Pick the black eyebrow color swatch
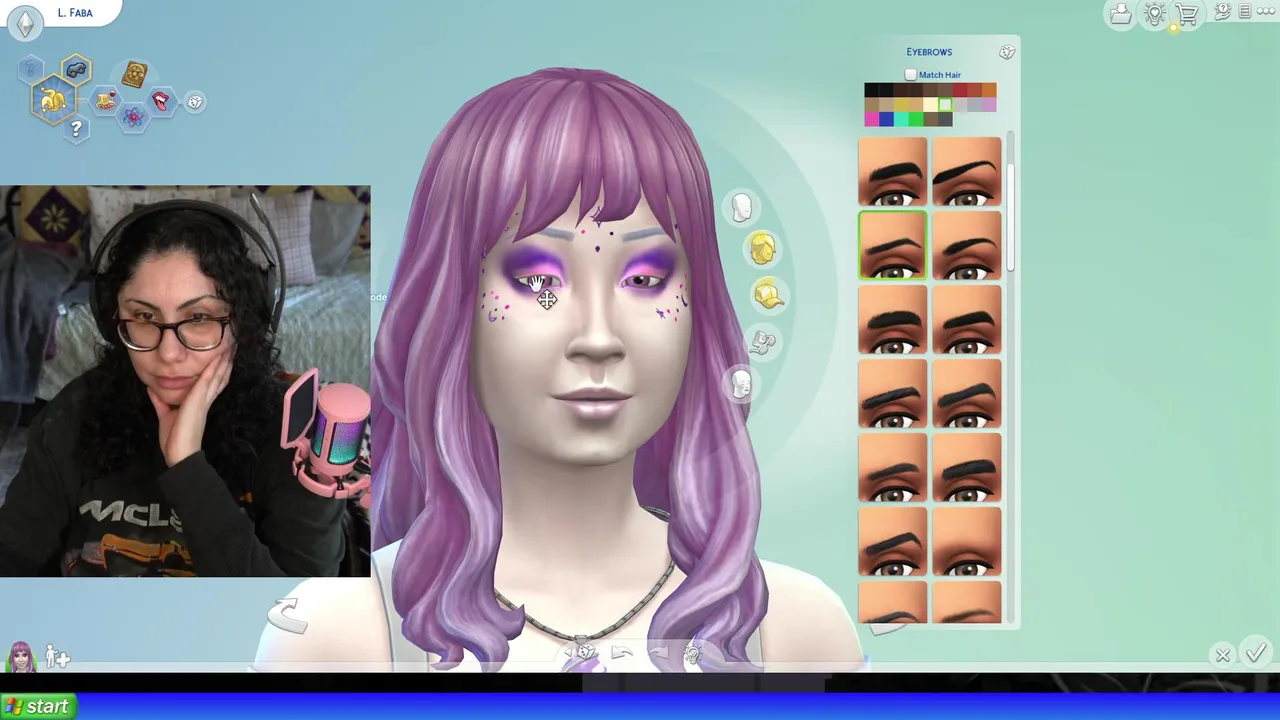This screenshot has width=1280, height=720. coord(872,90)
